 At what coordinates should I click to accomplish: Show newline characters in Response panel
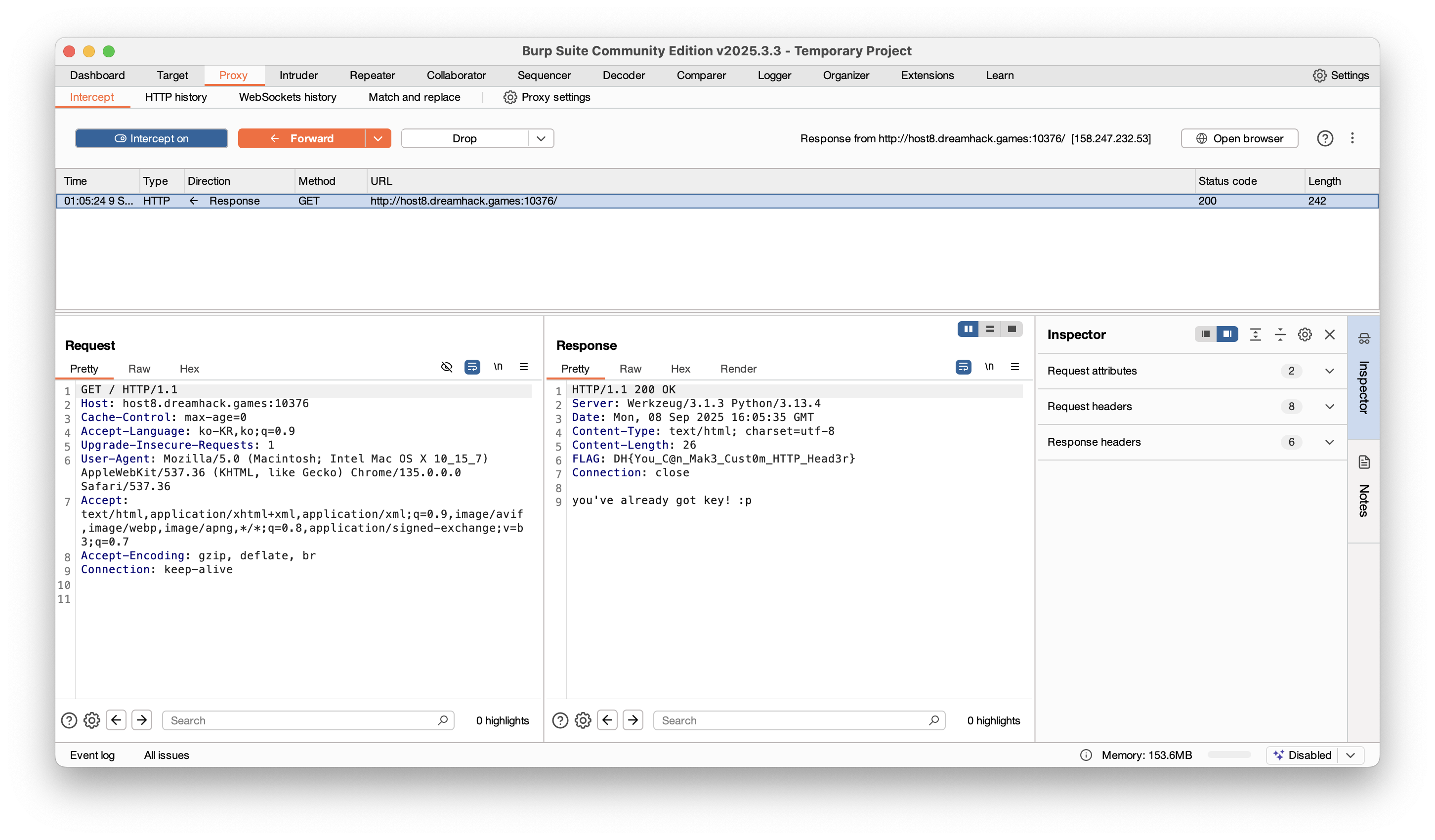989,367
